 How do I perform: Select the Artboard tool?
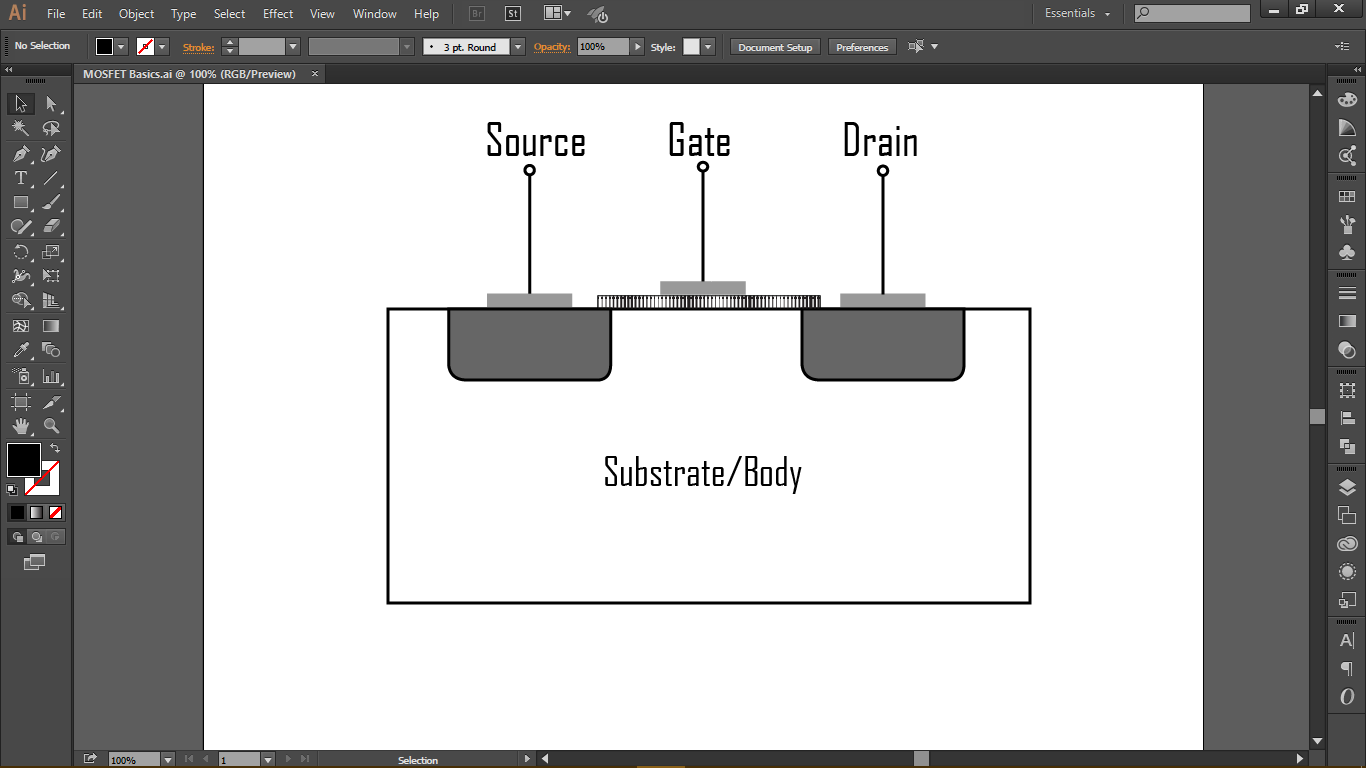pos(21,402)
